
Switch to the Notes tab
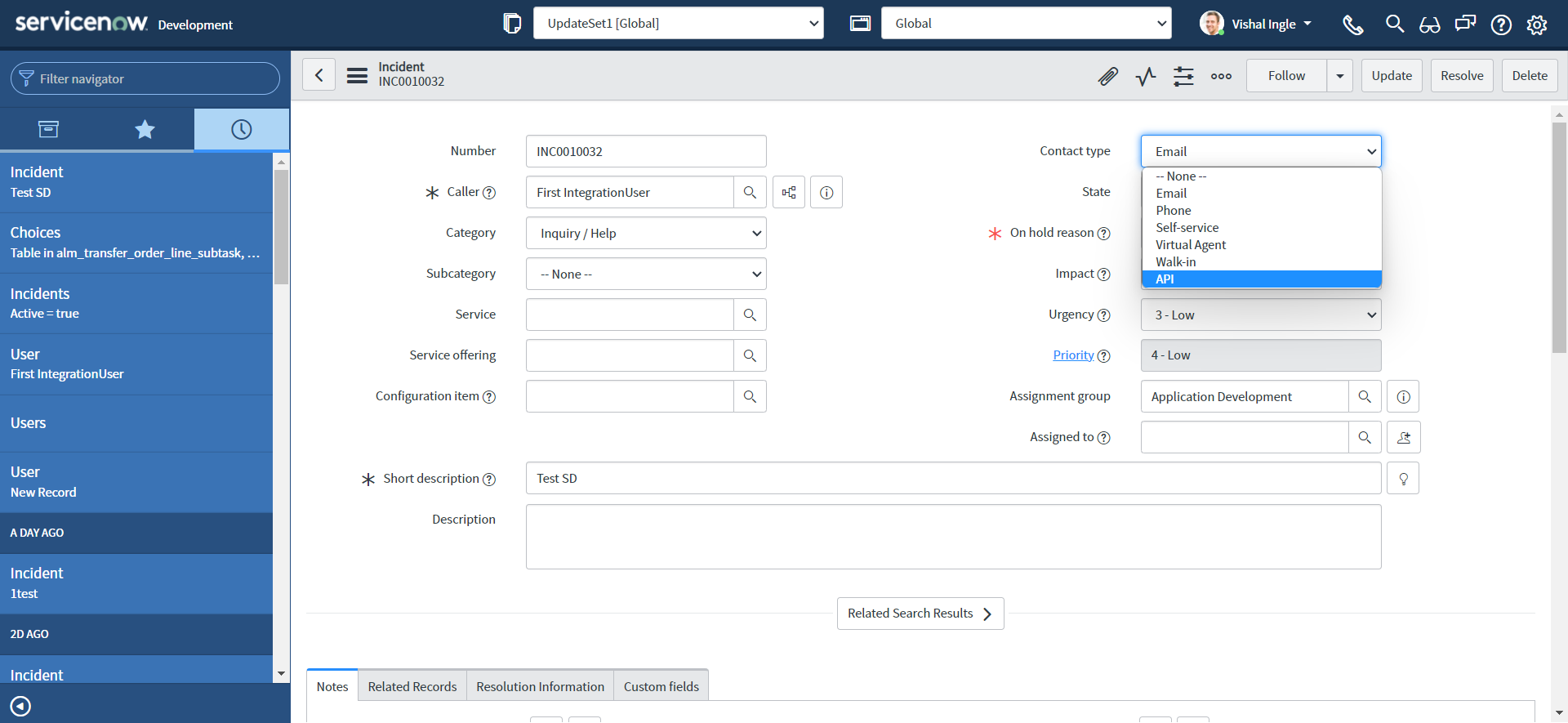coord(332,686)
